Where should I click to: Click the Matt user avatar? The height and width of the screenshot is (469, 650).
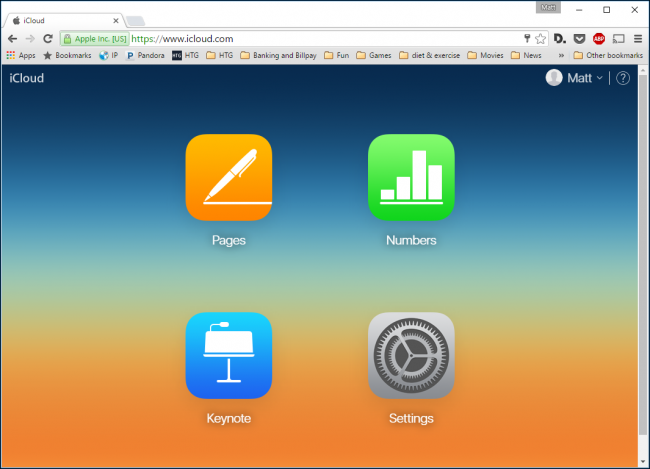coord(554,78)
